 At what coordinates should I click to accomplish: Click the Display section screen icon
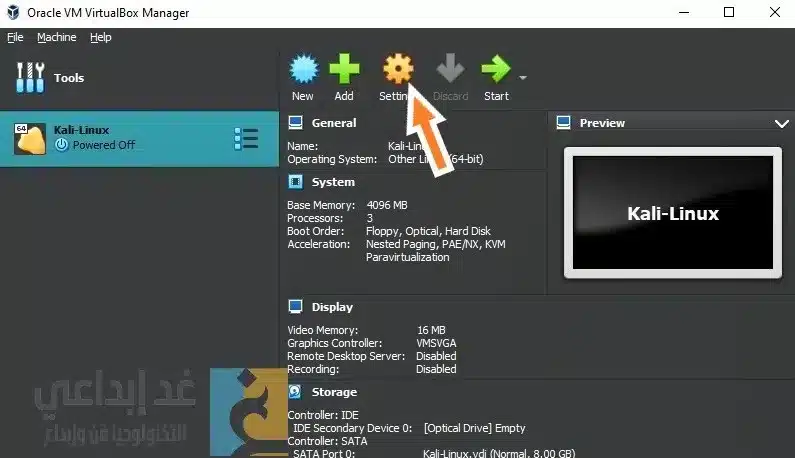295,306
